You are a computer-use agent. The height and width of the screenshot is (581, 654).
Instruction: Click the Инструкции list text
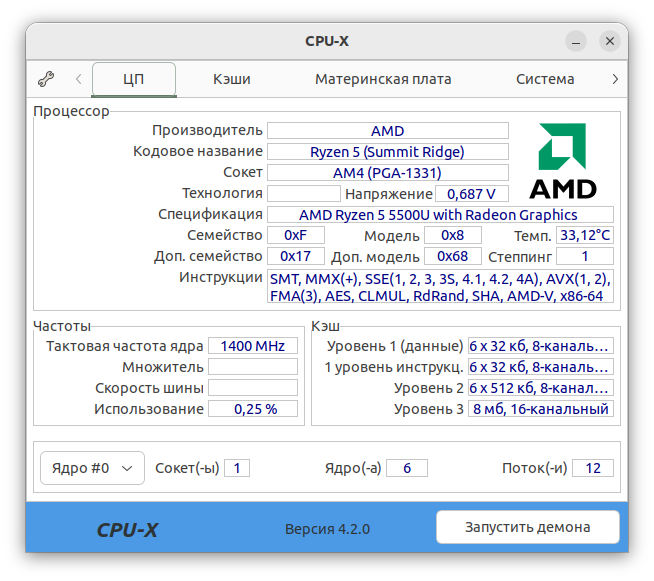[440, 287]
